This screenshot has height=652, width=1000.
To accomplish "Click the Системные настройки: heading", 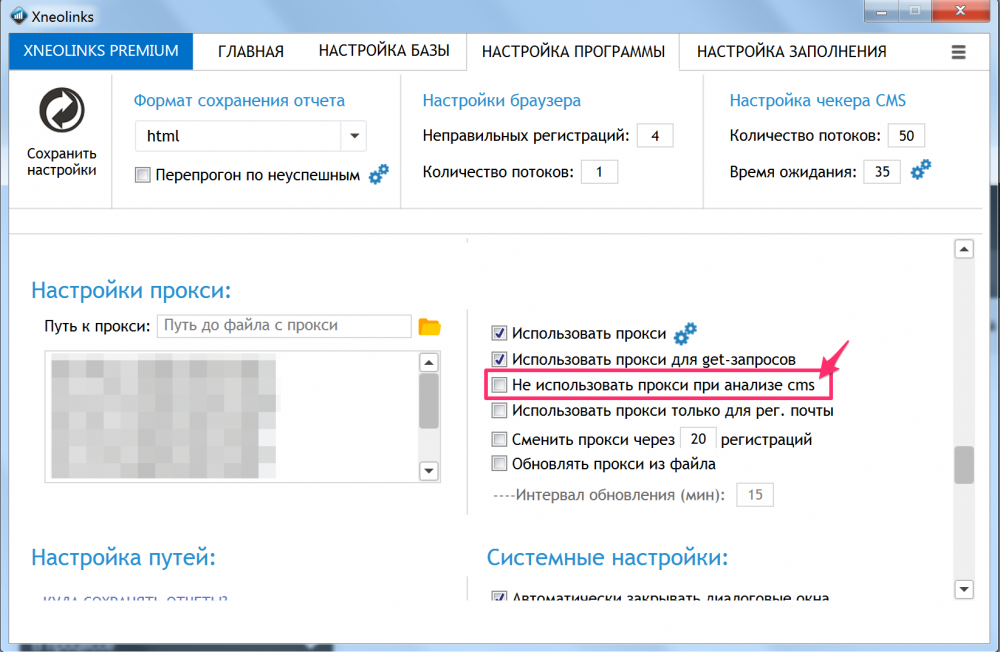I will 607,558.
